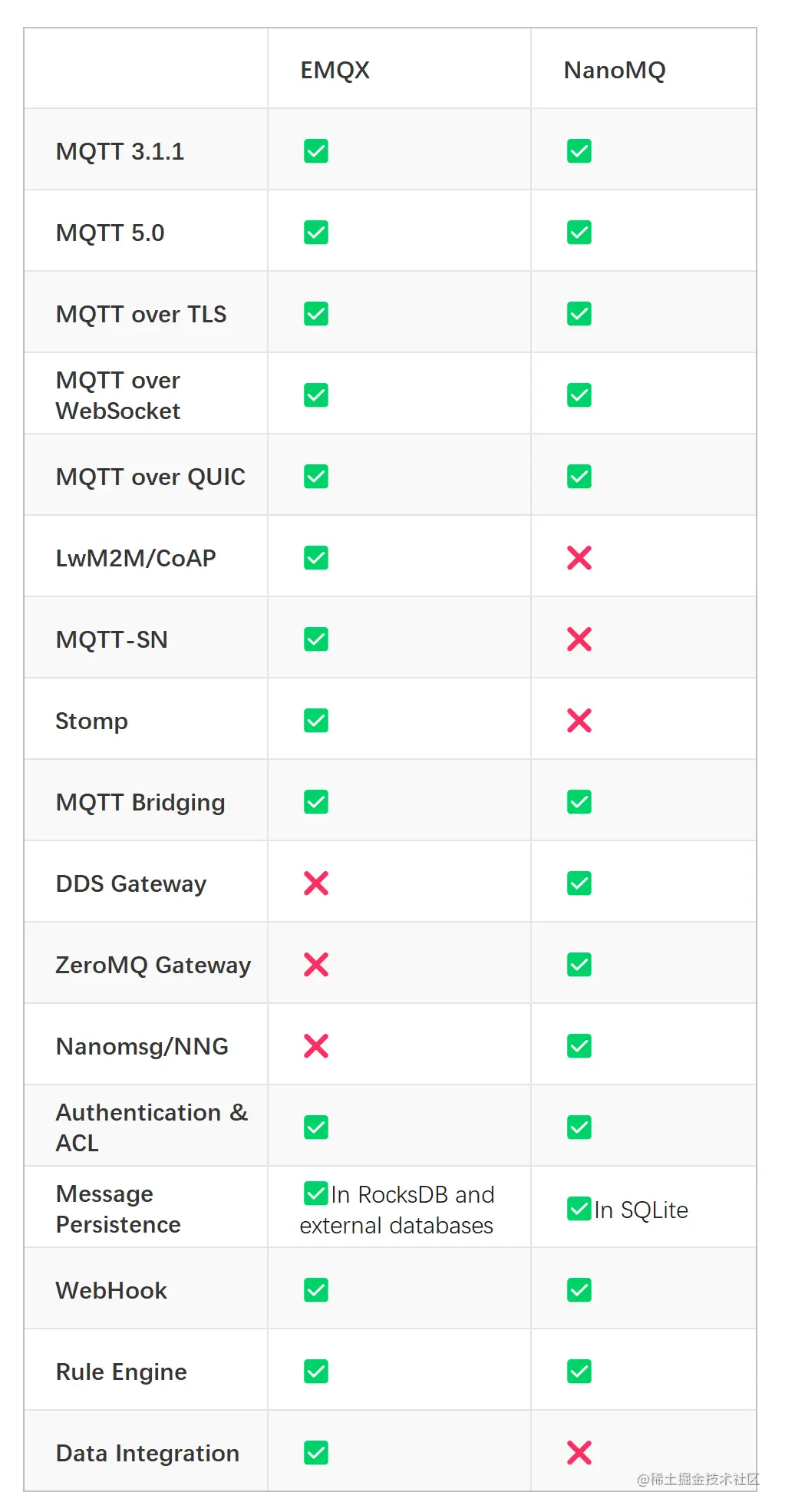785x1512 pixels.
Task: Click the 'In SQLite' text
Action: point(641,1210)
